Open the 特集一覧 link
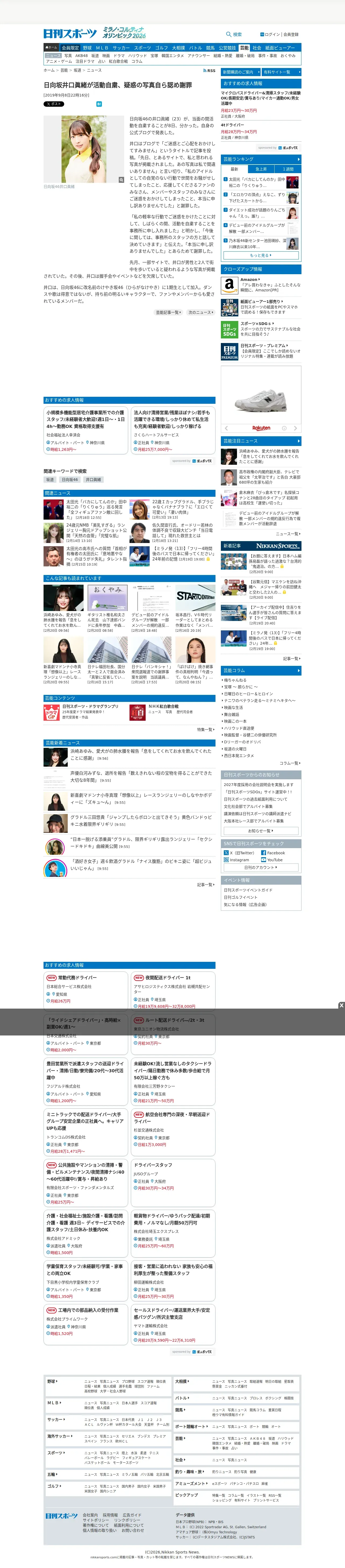Screen dimensions: 345x1568 point(205,729)
